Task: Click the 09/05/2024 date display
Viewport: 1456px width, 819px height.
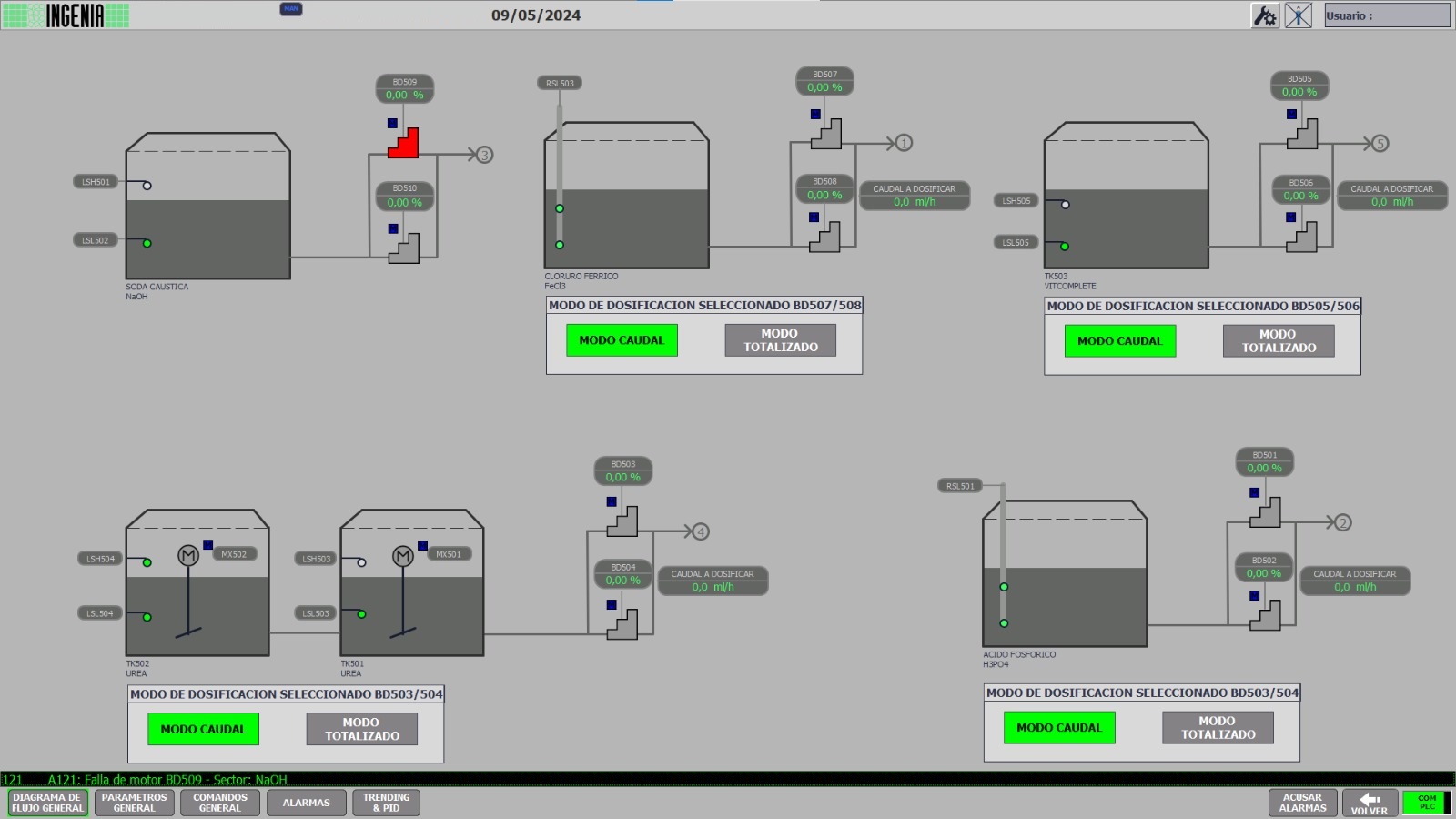Action: [x=536, y=15]
